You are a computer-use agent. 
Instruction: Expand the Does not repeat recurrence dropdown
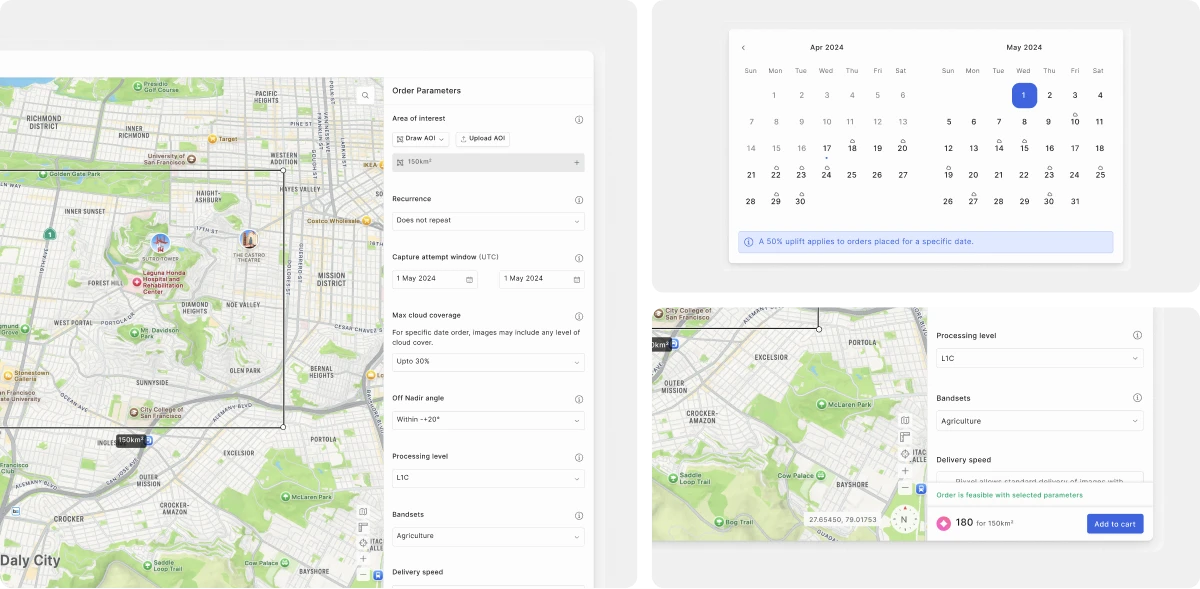pos(488,221)
